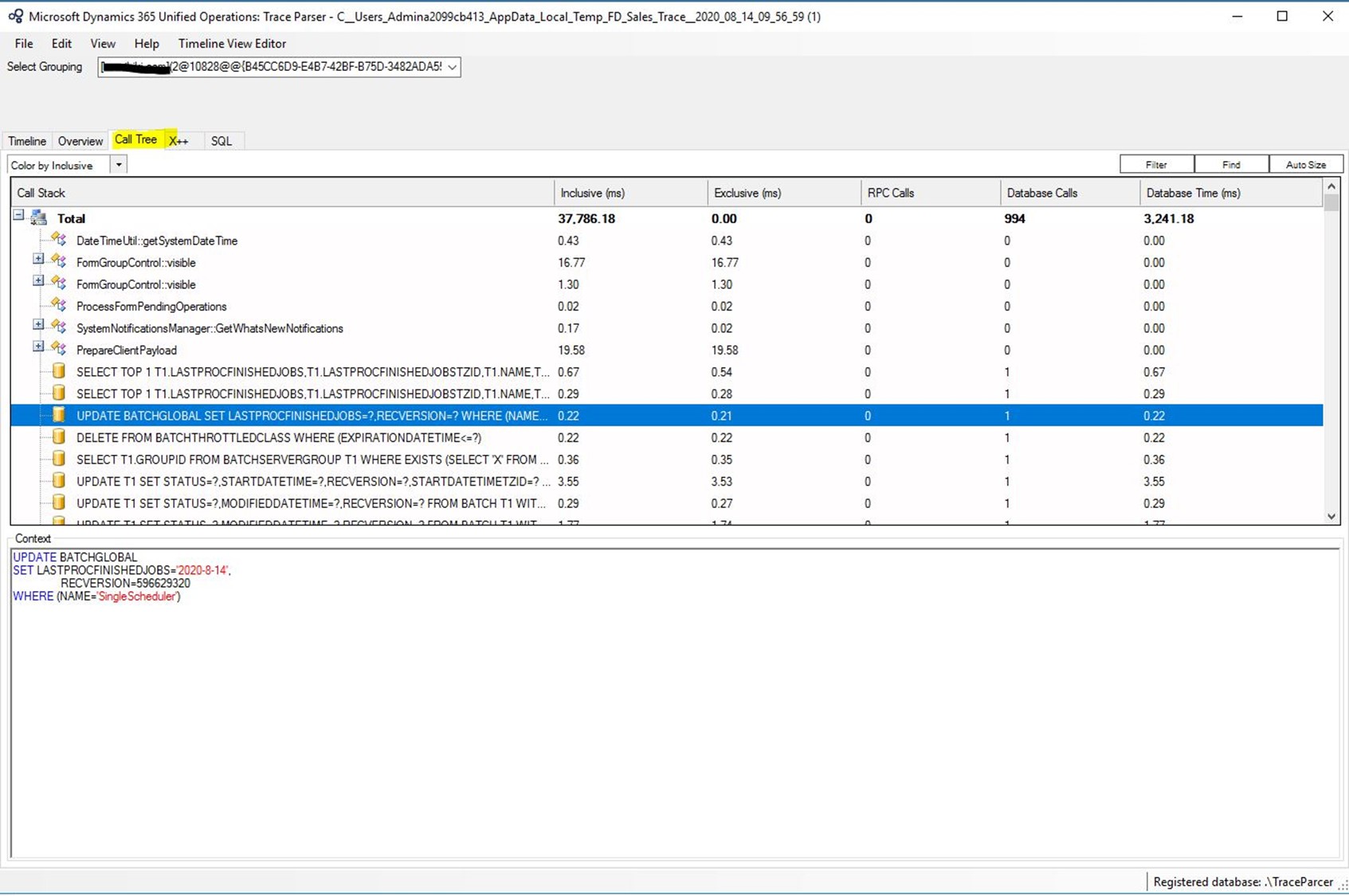
Task: Click the Find button
Action: click(1231, 164)
